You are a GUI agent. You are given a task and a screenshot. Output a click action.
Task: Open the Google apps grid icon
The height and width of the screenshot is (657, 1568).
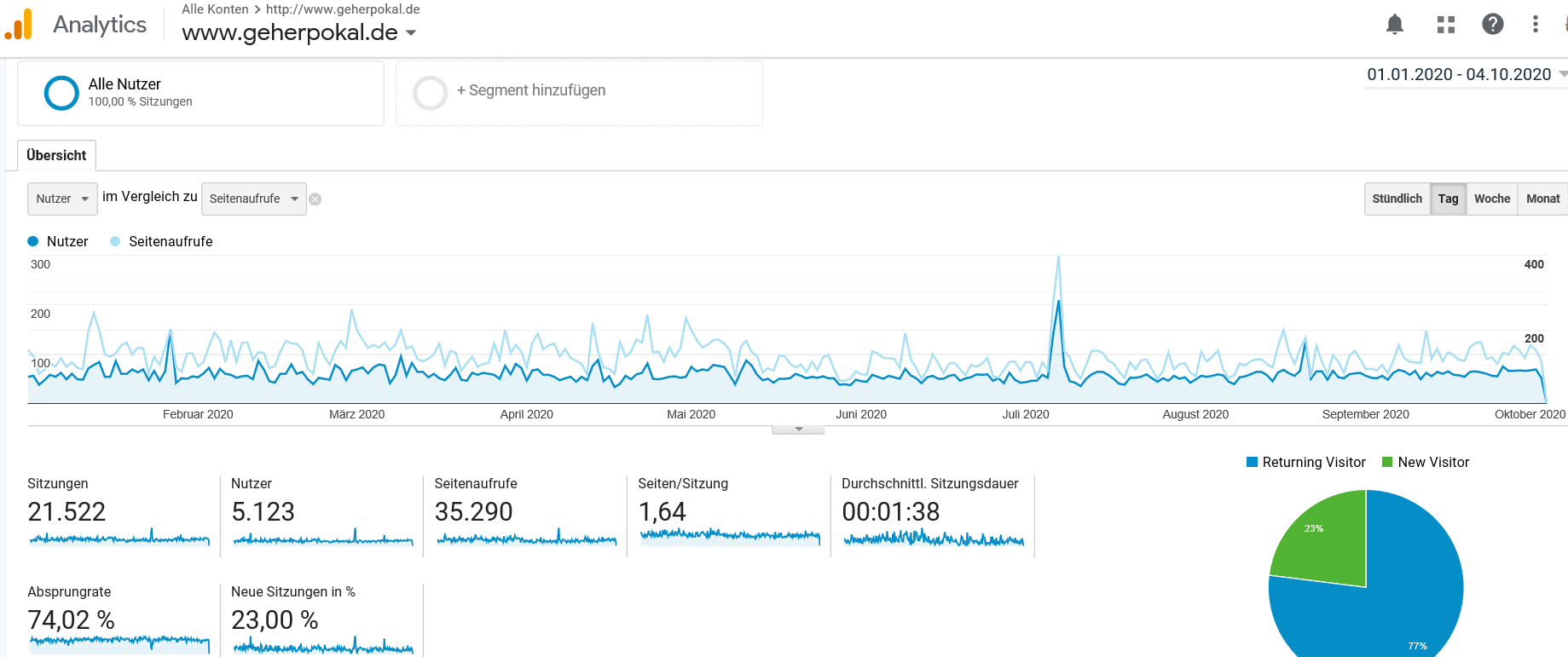click(x=1446, y=25)
